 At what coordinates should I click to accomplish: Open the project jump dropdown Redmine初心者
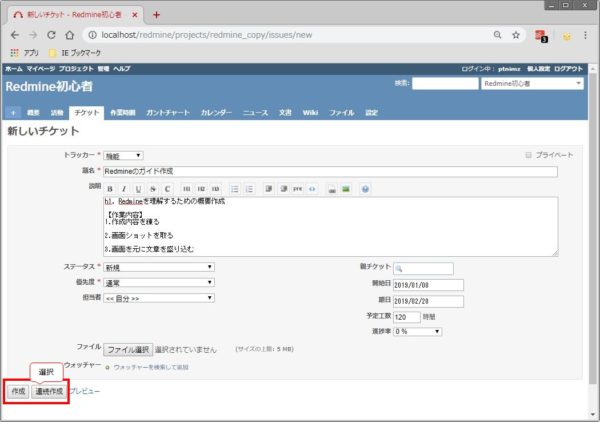[x=532, y=83]
